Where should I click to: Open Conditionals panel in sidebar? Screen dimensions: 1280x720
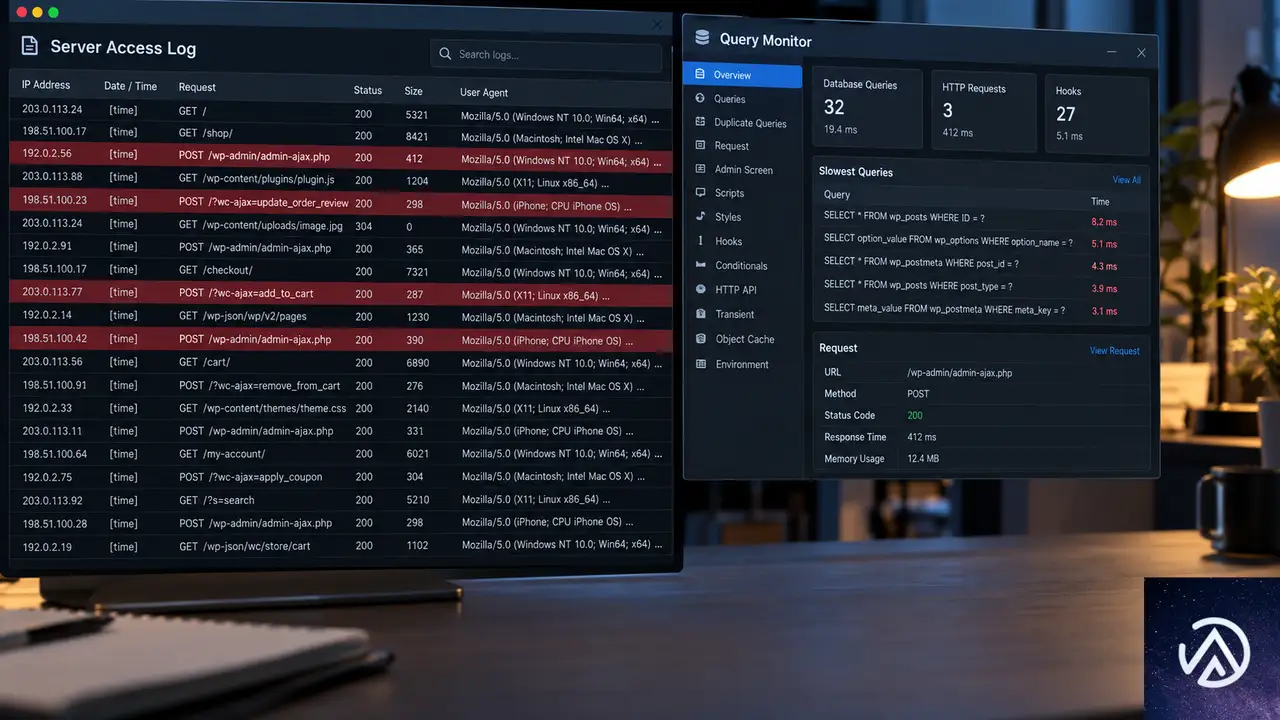pyautogui.click(x=742, y=266)
